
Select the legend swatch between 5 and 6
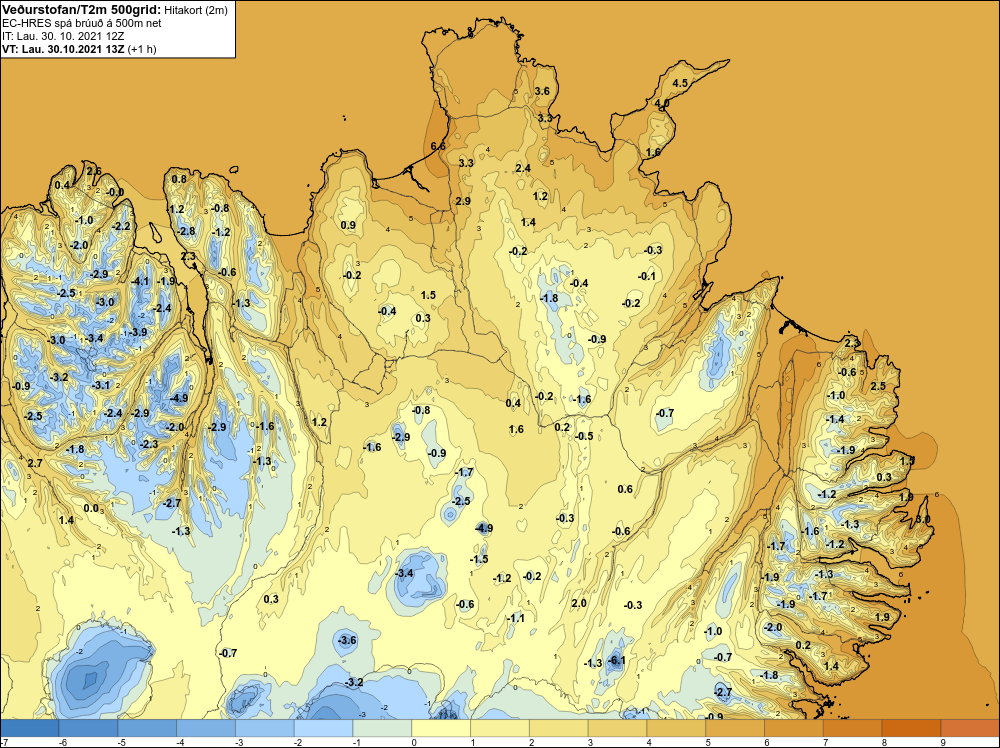point(735,728)
